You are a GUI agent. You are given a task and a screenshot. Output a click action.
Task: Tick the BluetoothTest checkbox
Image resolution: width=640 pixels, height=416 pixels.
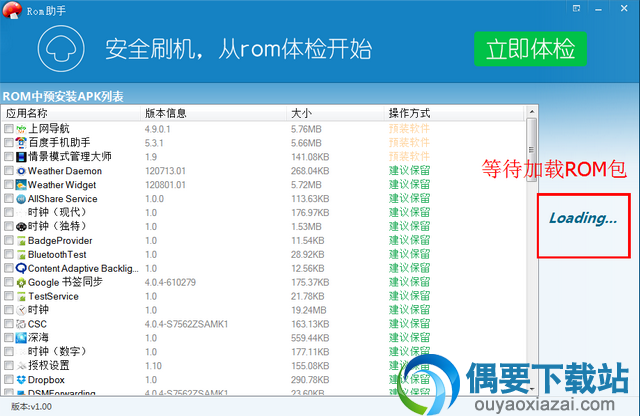[9, 254]
